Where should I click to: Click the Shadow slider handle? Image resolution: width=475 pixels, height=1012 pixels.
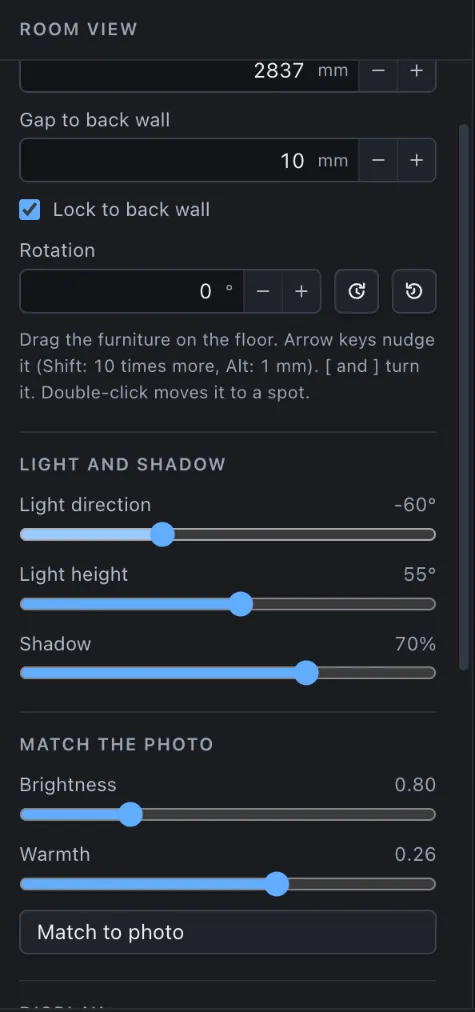[307, 673]
